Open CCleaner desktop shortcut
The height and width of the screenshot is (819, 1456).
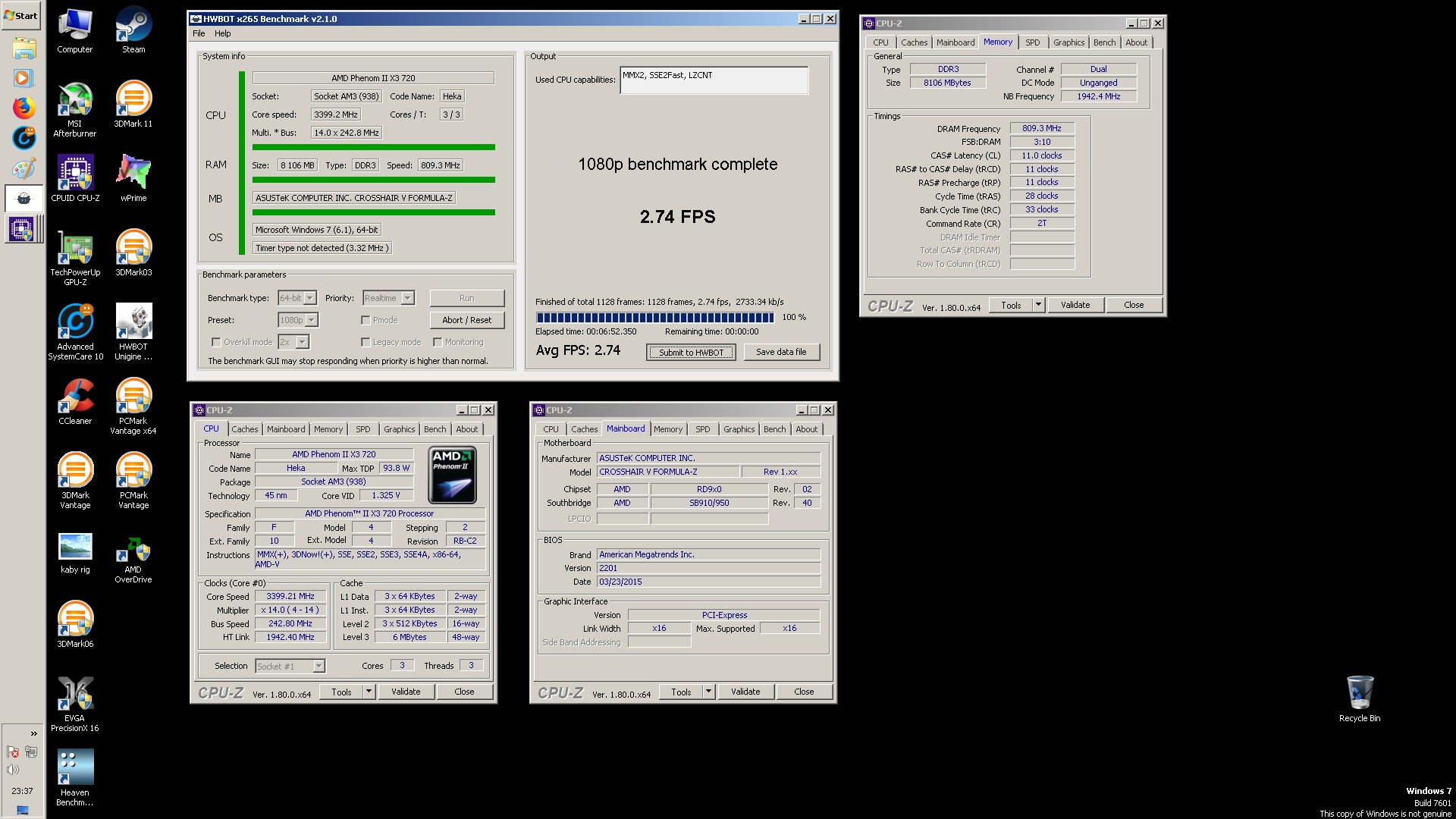75,402
